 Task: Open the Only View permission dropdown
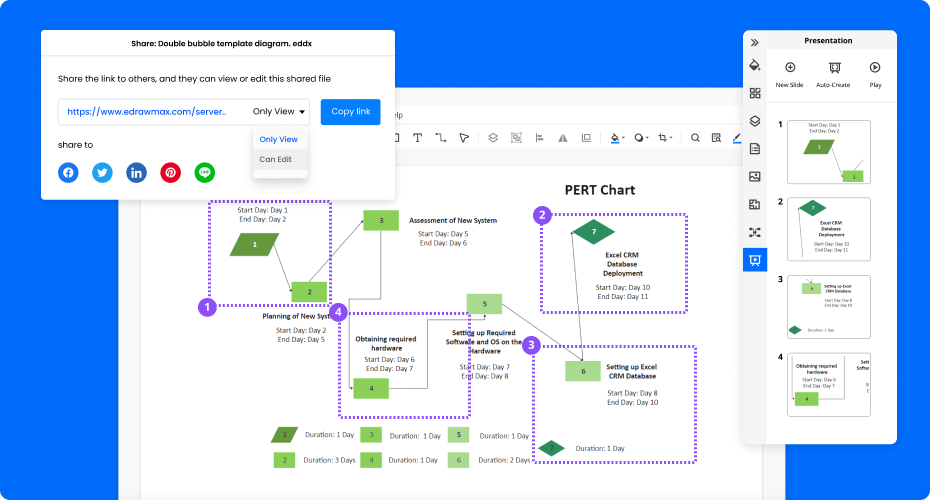click(x=280, y=112)
